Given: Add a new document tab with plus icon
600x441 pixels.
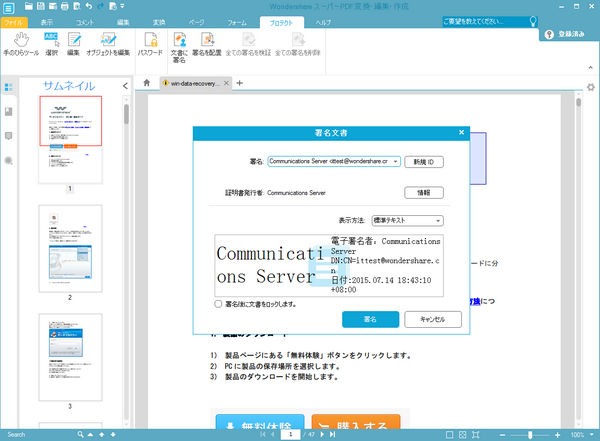Looking at the screenshot, I should (240, 83).
